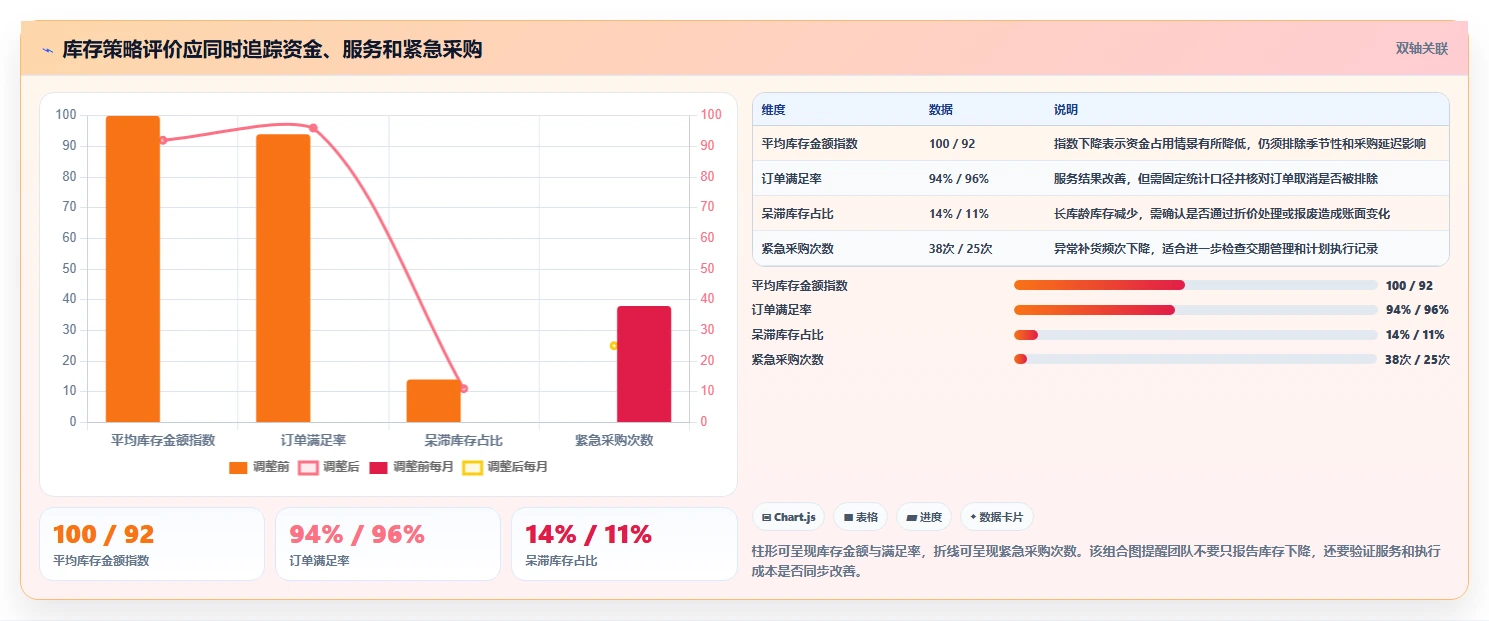Click the orange 呆滞库存占比 bar

[x=433, y=401]
